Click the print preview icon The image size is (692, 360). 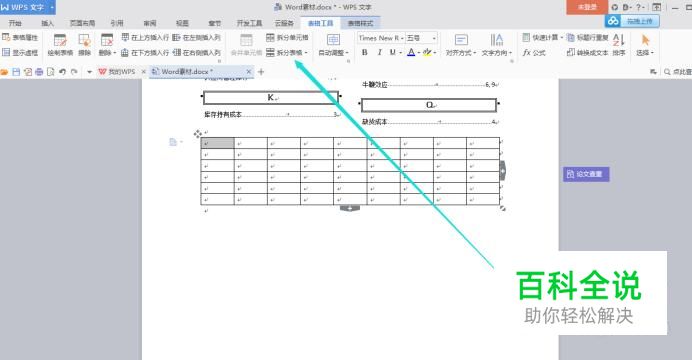[51, 71]
